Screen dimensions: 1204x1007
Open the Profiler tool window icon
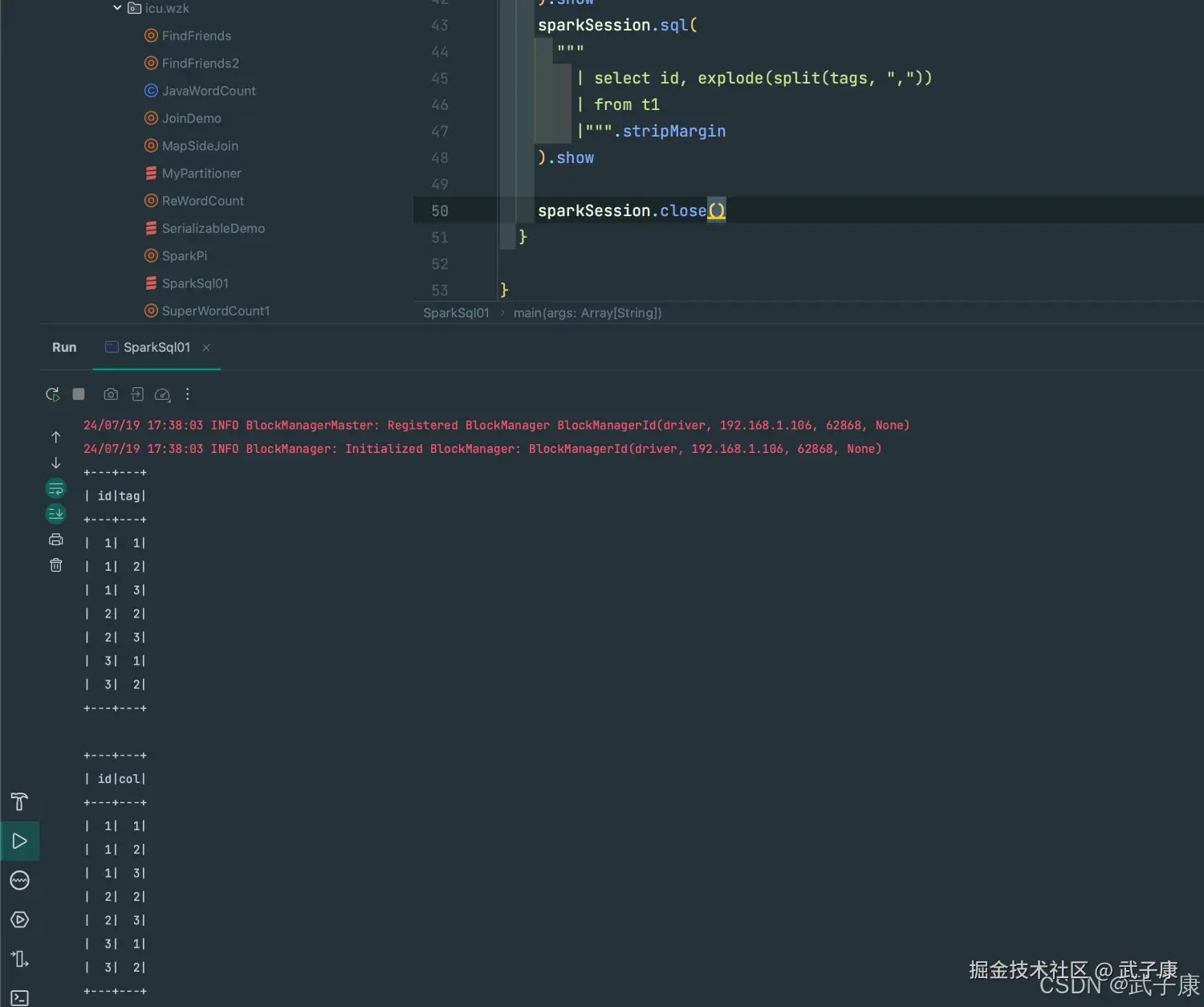tap(20, 880)
